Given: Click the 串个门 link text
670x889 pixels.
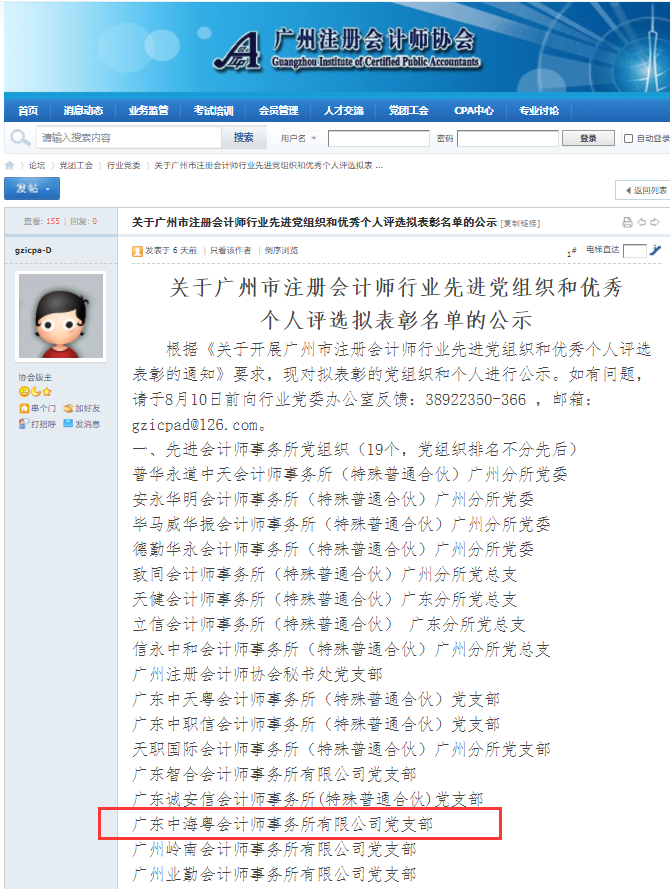Looking at the screenshot, I should point(44,408).
